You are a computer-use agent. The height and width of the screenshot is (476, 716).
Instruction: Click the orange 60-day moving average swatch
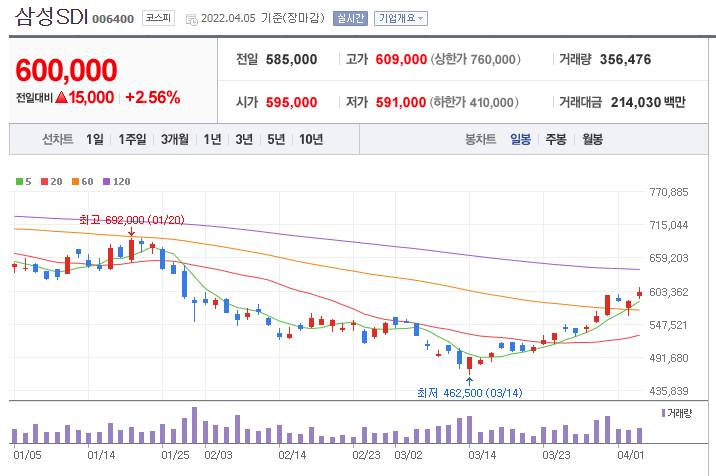click(x=75, y=181)
